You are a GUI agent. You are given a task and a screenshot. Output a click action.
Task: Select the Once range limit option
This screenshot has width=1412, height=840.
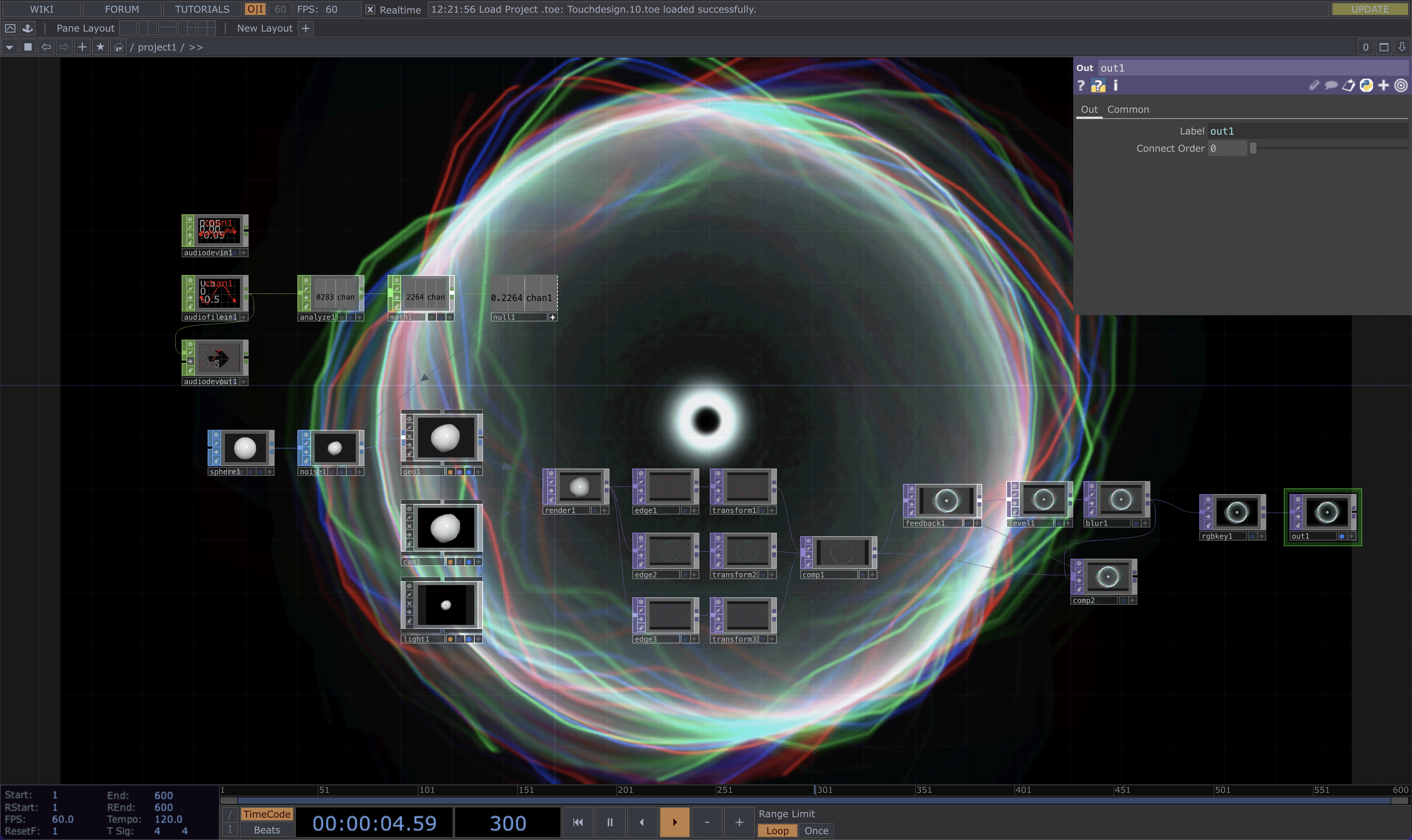pos(816,831)
